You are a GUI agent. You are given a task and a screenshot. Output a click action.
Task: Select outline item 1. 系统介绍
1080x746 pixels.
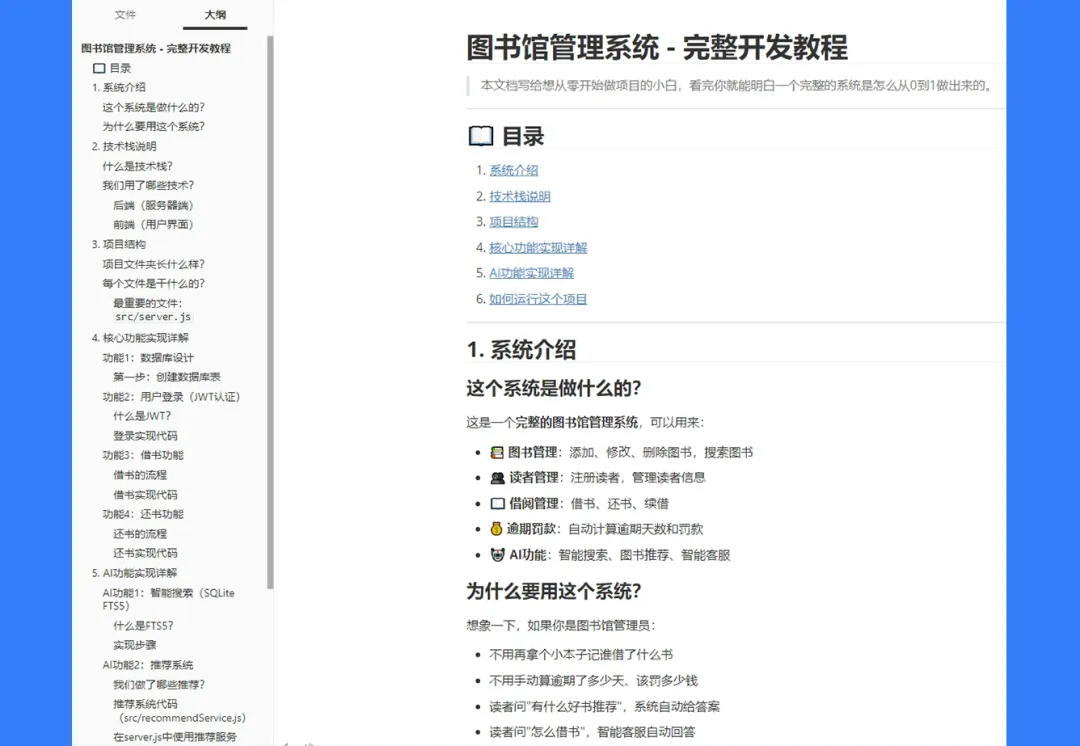(118, 87)
